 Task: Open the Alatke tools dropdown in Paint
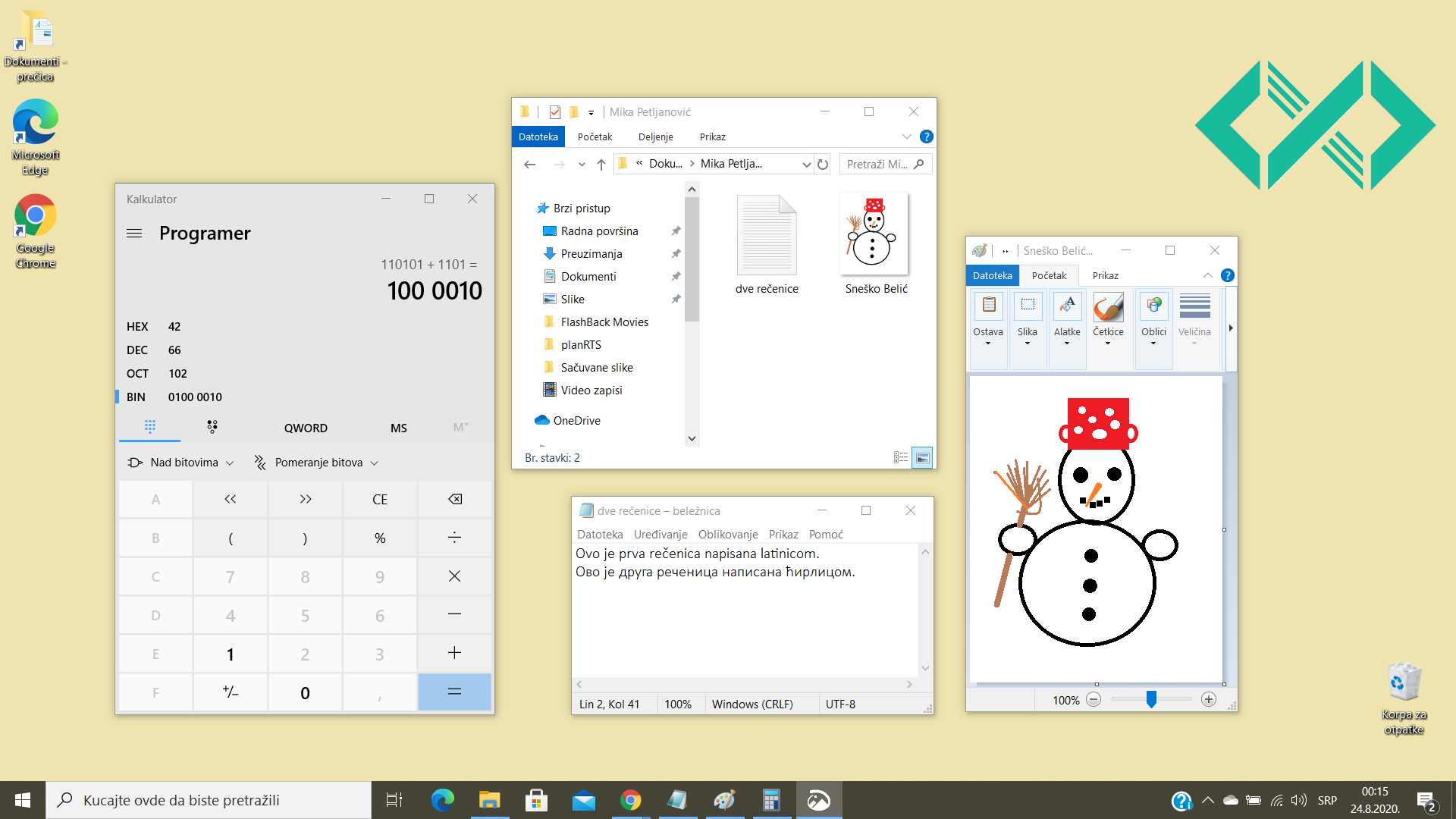pos(1067,318)
